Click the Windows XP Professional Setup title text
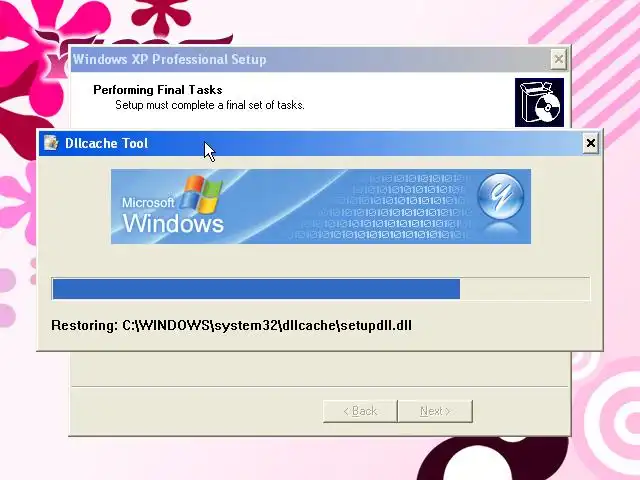The image size is (640, 480). pos(170,60)
